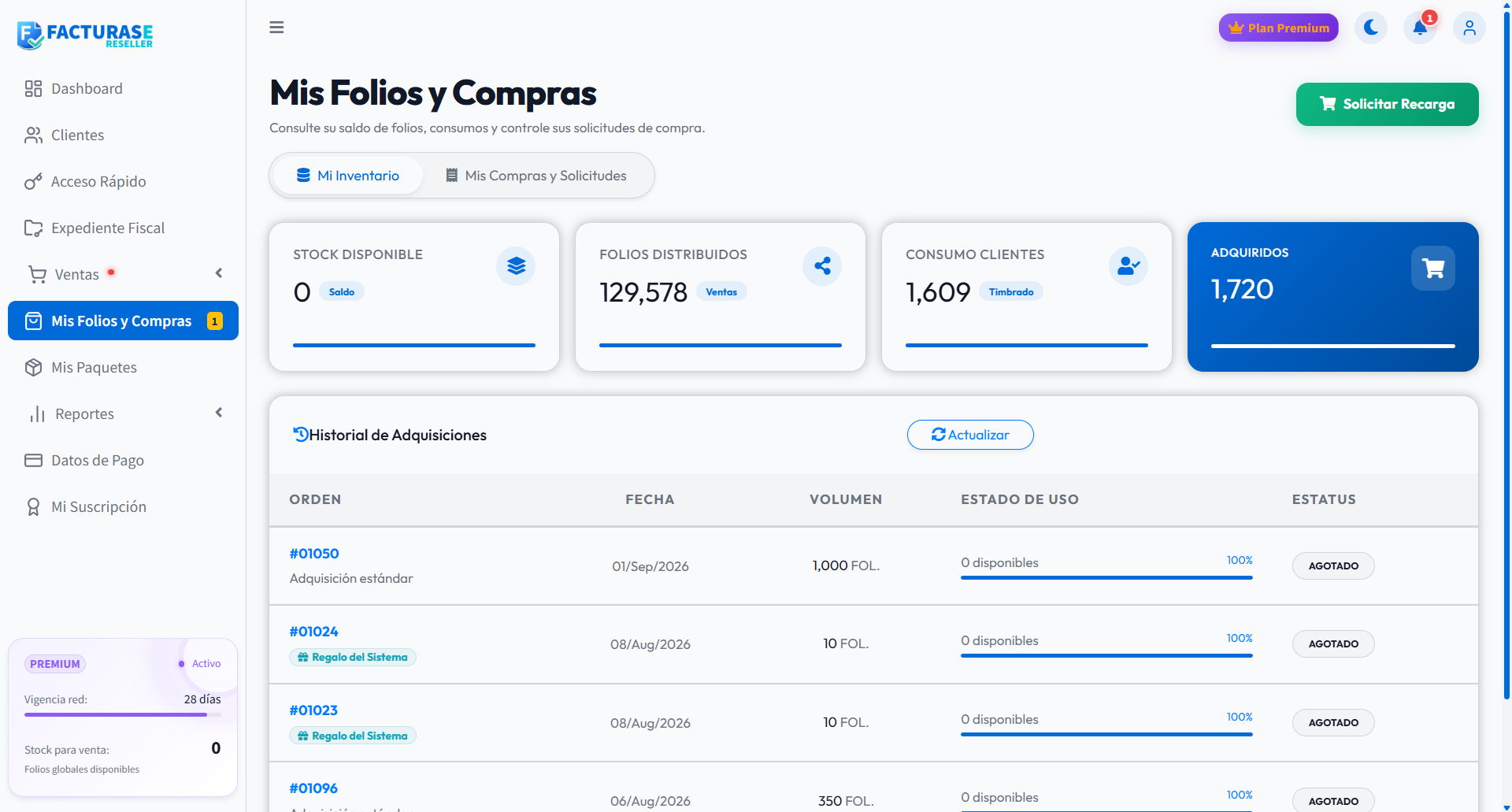
Task: Click the Solicitar Recarga button
Action: tap(1387, 104)
